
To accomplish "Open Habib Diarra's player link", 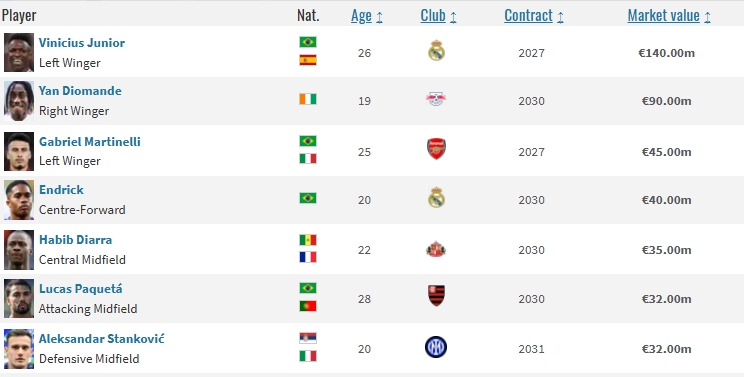I will [75, 239].
